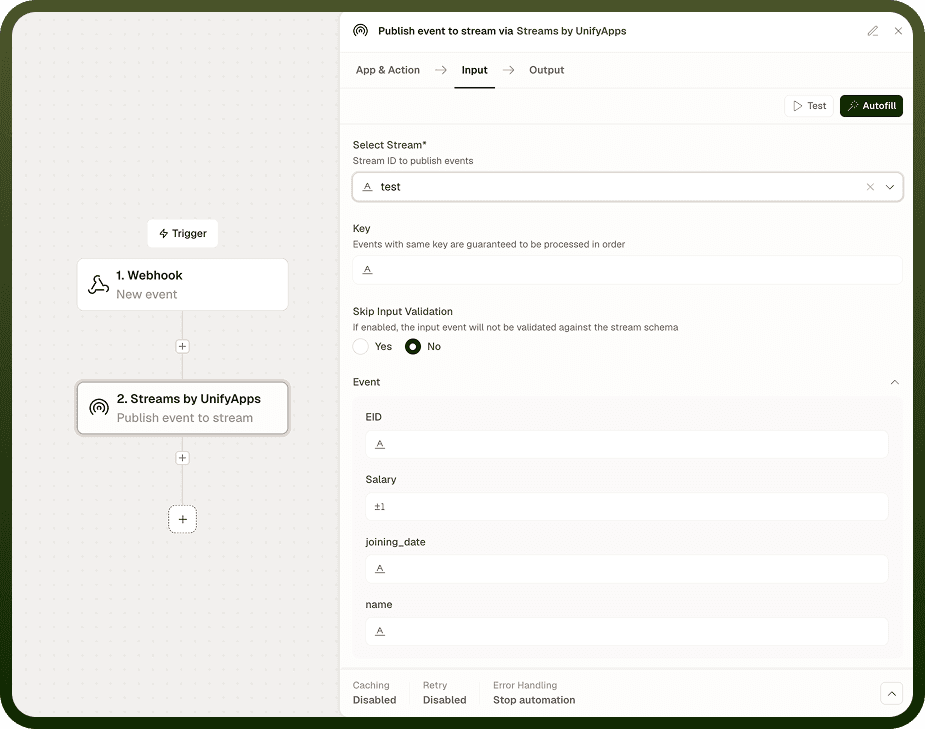
Task: Click the Webhook node icon
Action: pos(99,284)
